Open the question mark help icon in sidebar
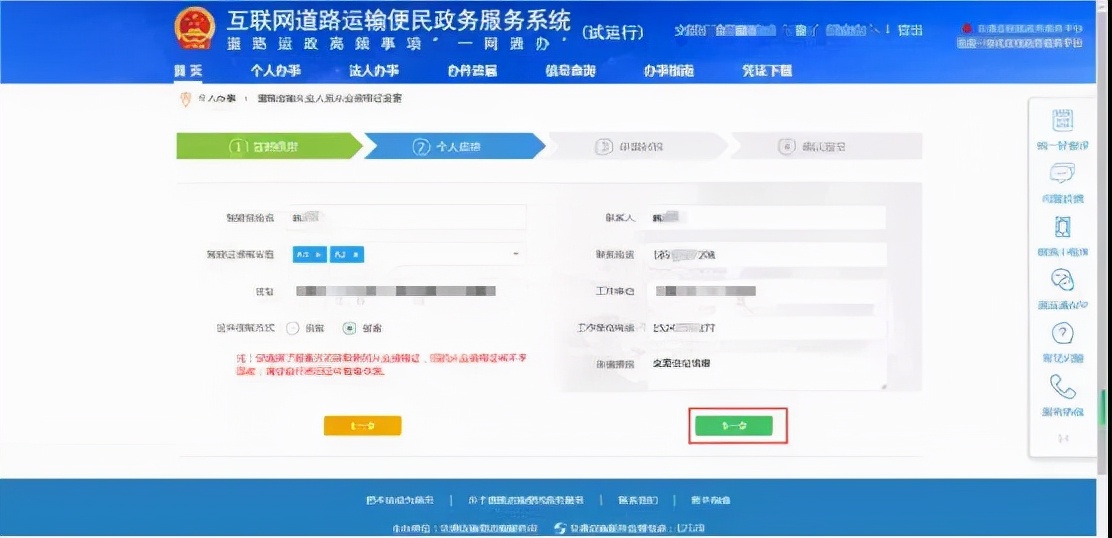This screenshot has height=538, width=1112. coord(1062,332)
